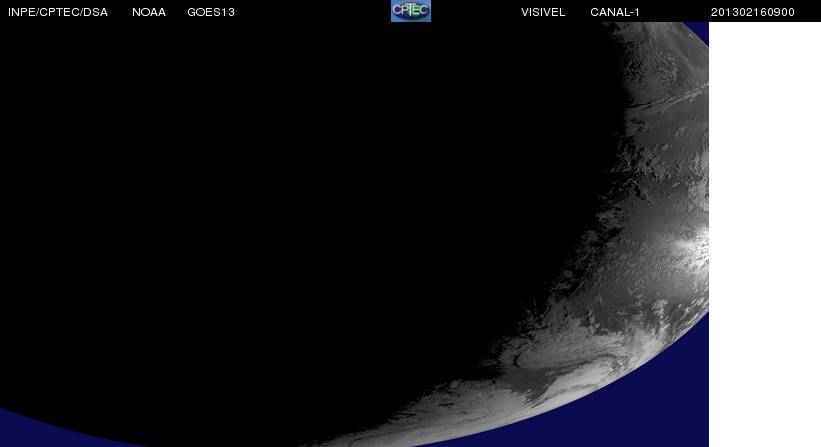Click the GOES13 satellite label
The height and width of the screenshot is (447, 821).
coord(211,12)
